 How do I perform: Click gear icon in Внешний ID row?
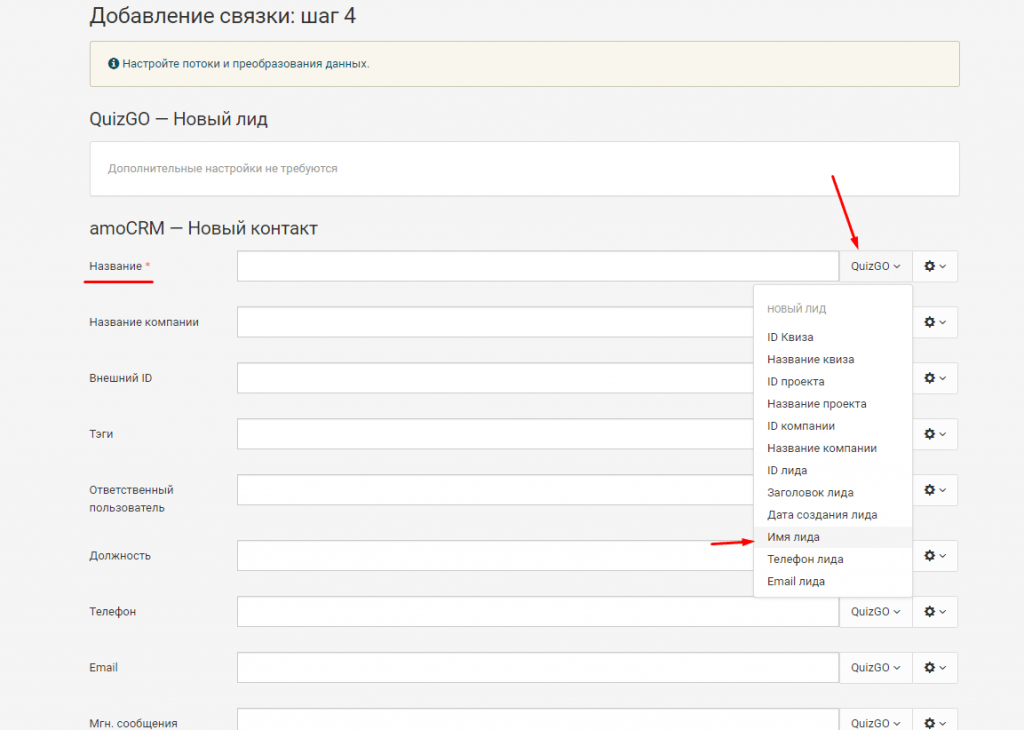click(x=935, y=378)
